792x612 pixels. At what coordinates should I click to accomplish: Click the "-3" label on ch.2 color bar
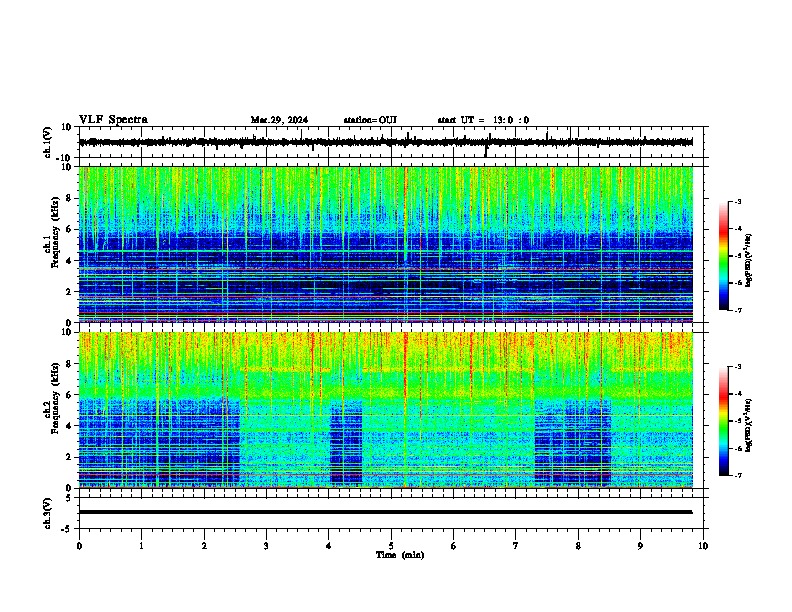(738, 367)
